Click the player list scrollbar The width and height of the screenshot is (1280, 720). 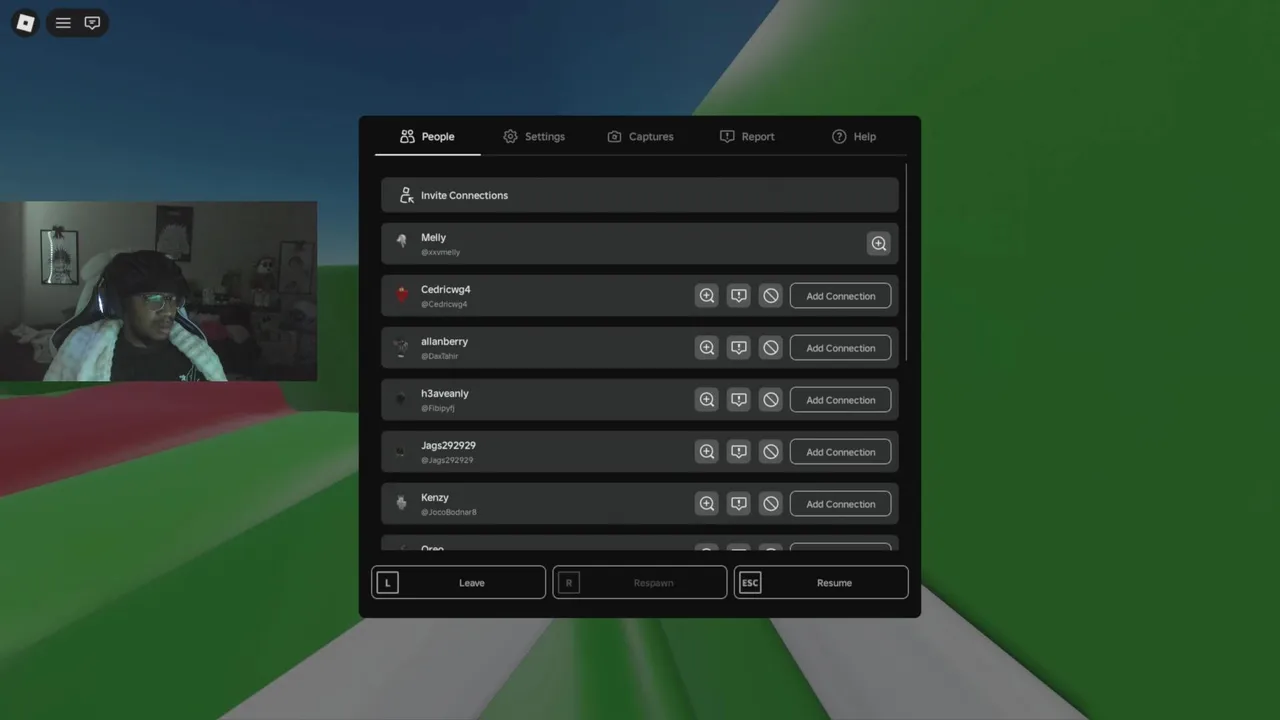click(906, 262)
